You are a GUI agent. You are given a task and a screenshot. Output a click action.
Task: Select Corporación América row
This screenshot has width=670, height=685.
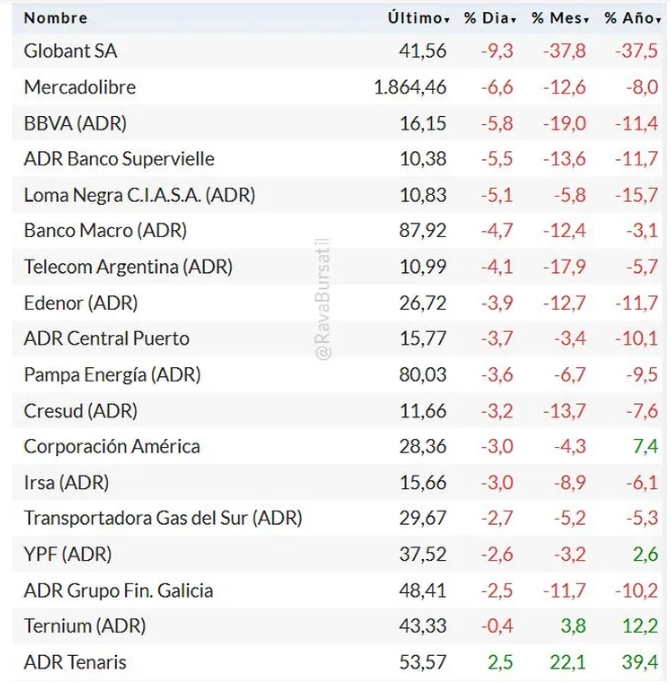coord(112,447)
